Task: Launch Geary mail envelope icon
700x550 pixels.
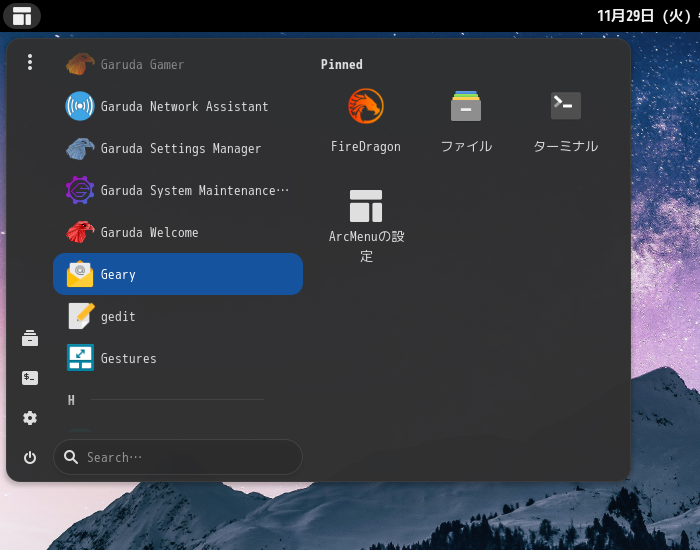Action: pos(80,274)
